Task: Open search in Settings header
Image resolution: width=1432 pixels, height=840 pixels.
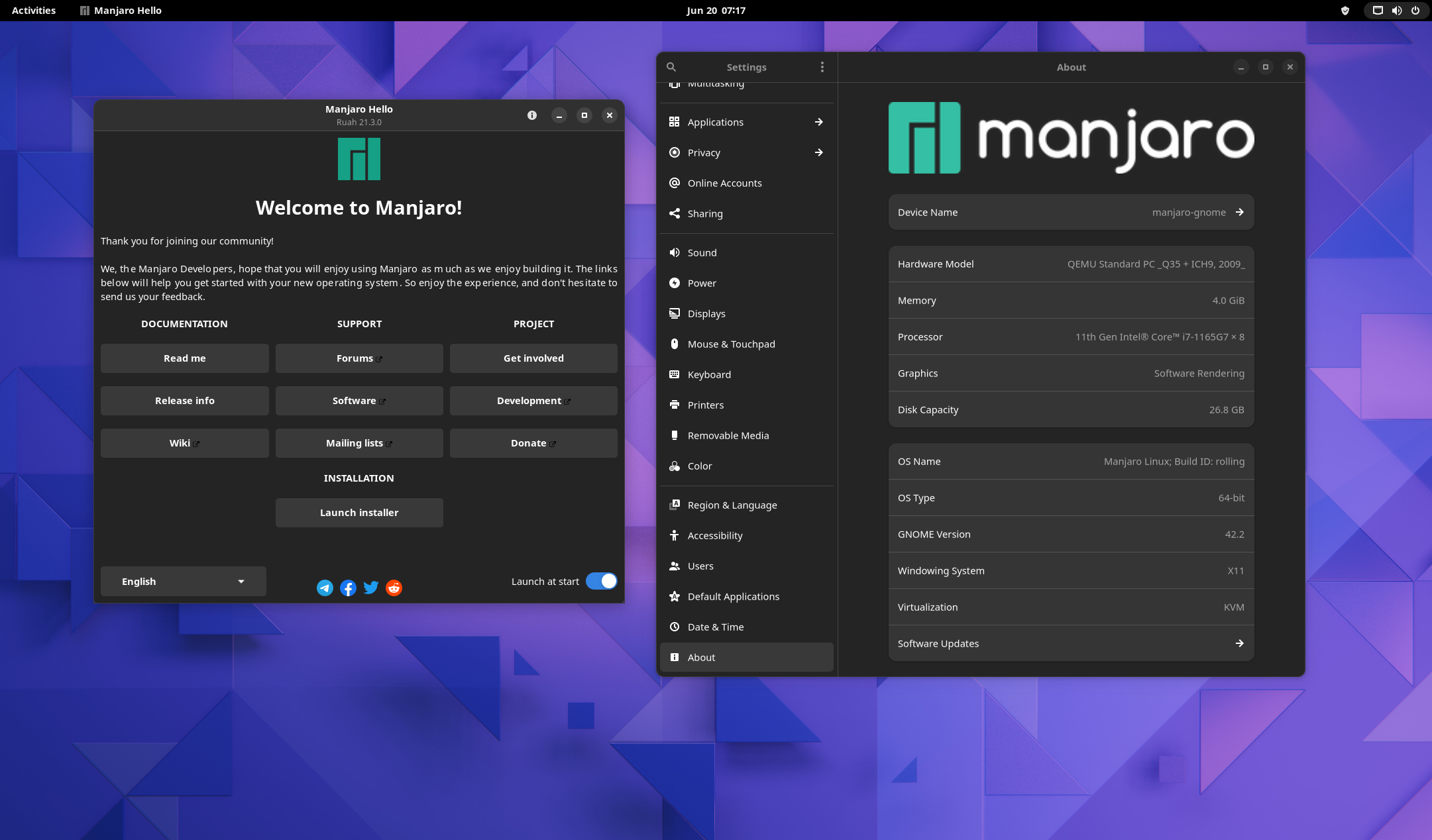Action: (671, 67)
